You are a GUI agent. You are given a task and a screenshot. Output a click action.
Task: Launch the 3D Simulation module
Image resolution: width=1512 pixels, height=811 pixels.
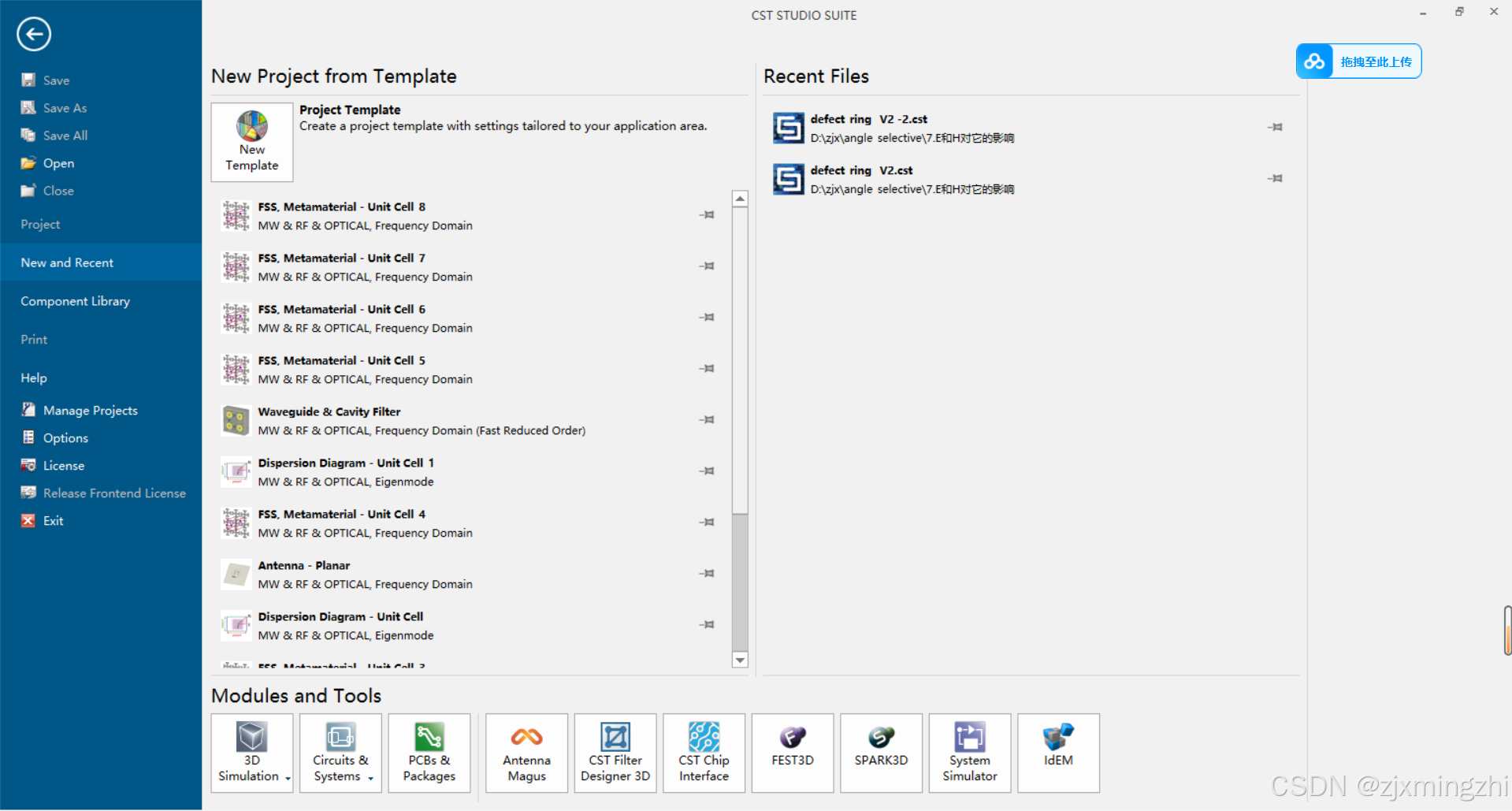[252, 753]
